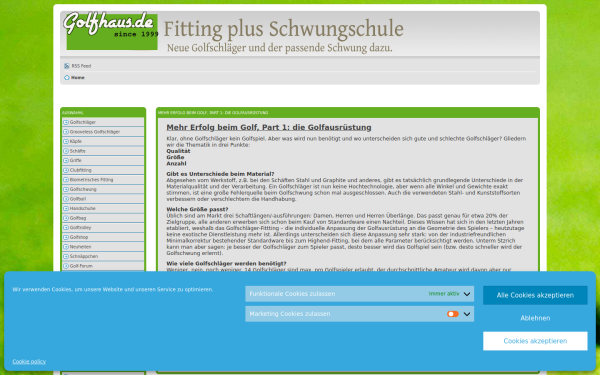This screenshot has height=375, width=600.
Task: Expand Marketing Cookies zulassen chevron
Action: click(x=467, y=314)
